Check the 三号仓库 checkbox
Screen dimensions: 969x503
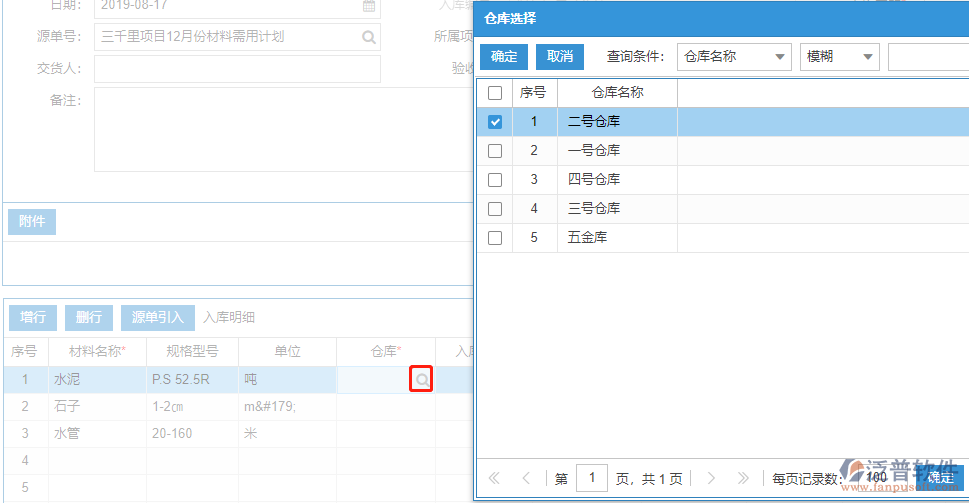[494, 209]
